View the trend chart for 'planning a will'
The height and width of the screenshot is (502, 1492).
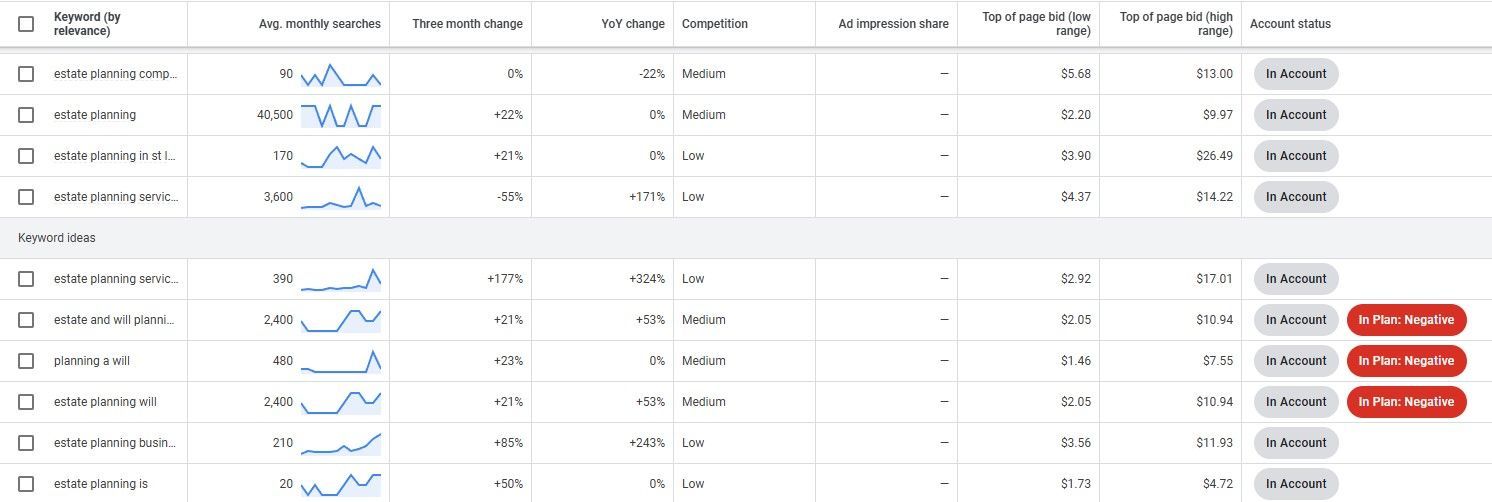(341, 361)
